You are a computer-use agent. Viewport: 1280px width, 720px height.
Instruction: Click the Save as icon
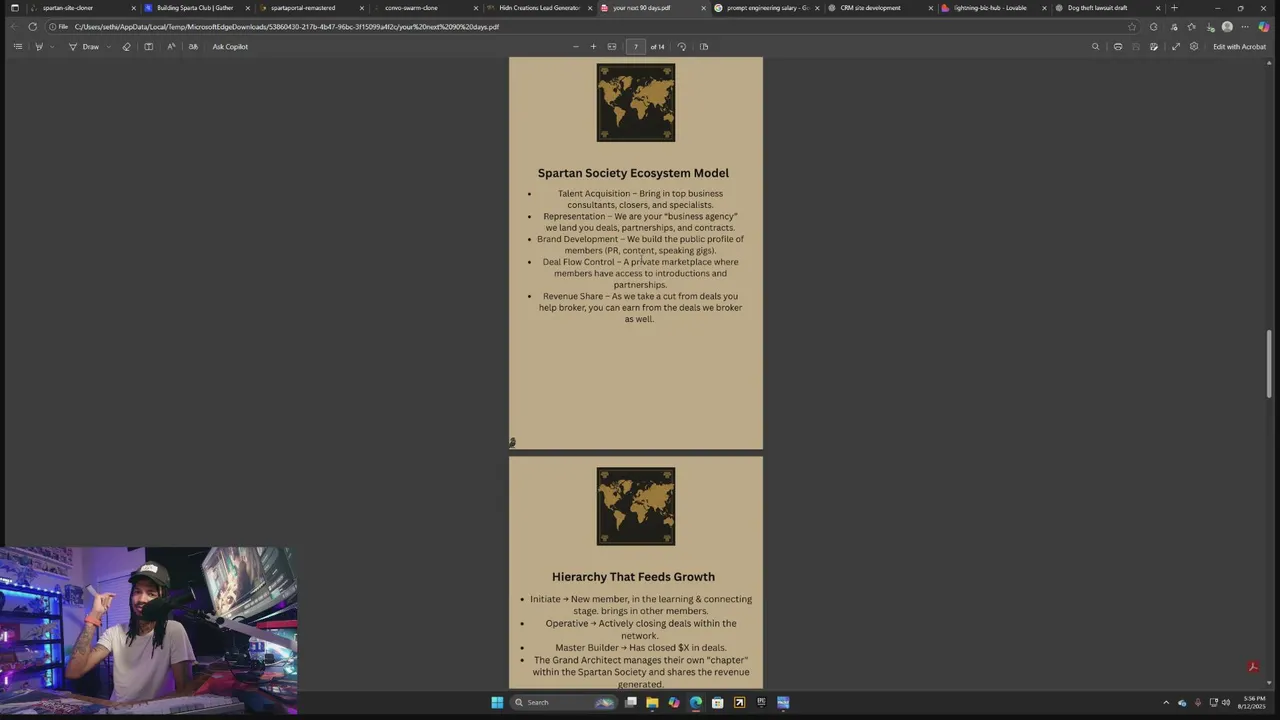(1154, 47)
